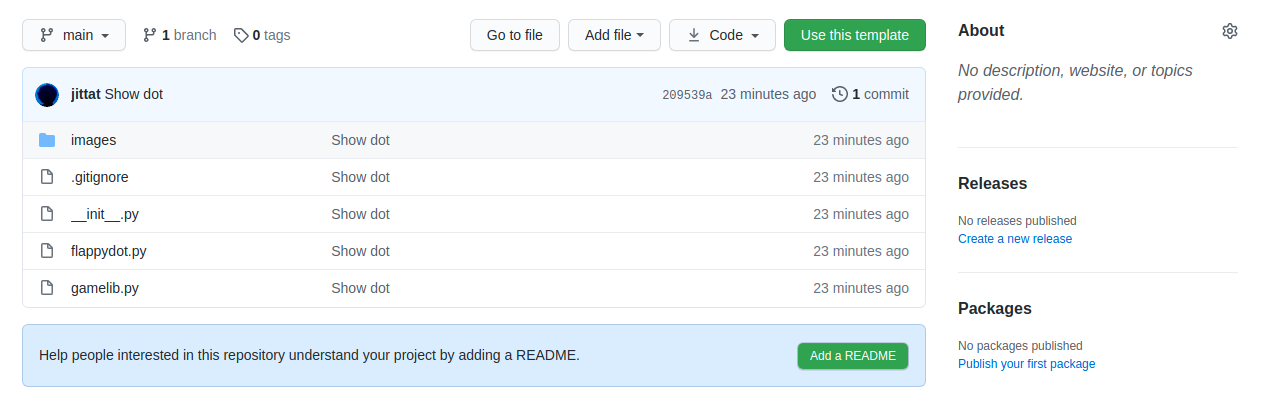This screenshot has width=1282, height=414.
Task: Follow the Create a new release link
Action: point(1014,239)
